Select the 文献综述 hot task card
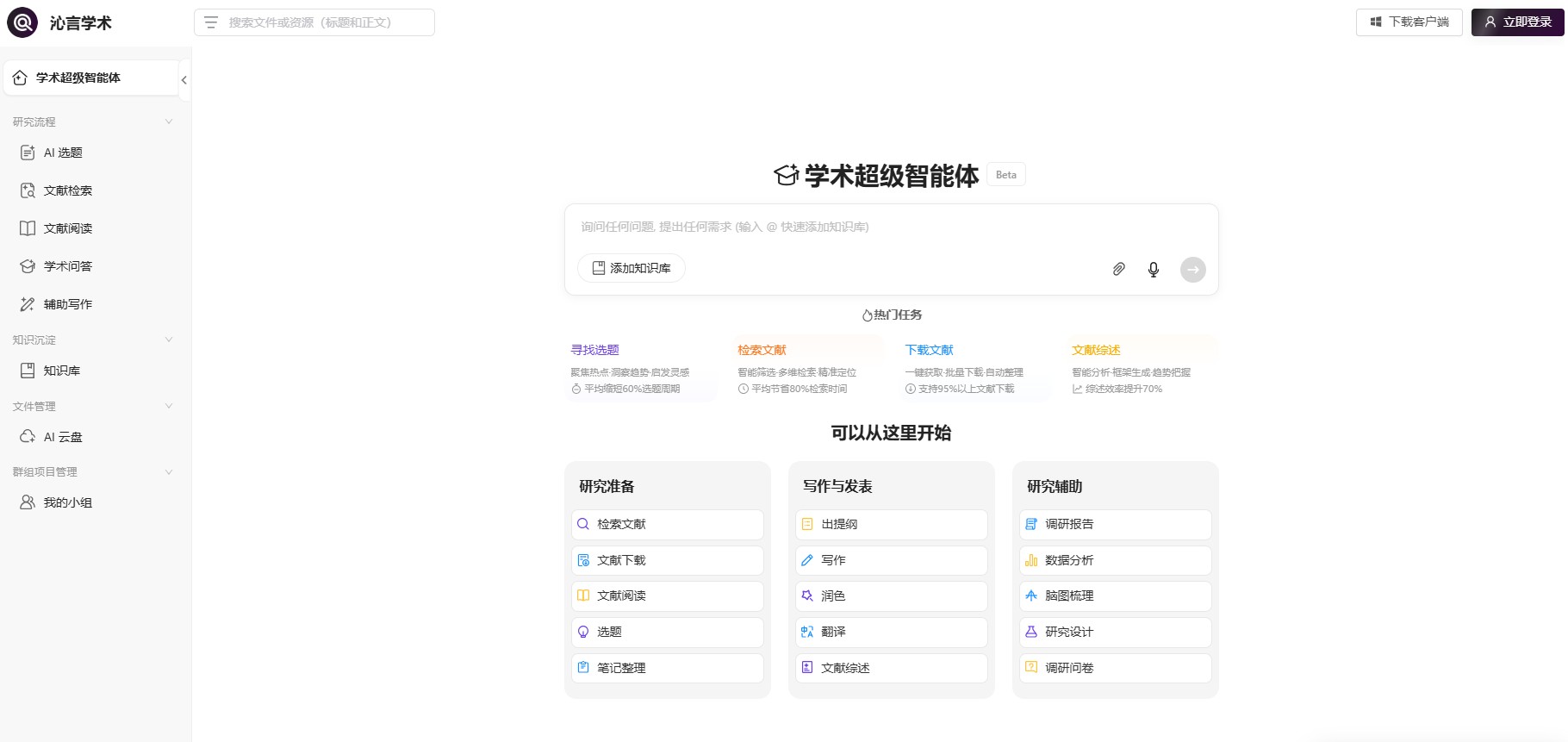The image size is (1568, 742). (1142, 369)
